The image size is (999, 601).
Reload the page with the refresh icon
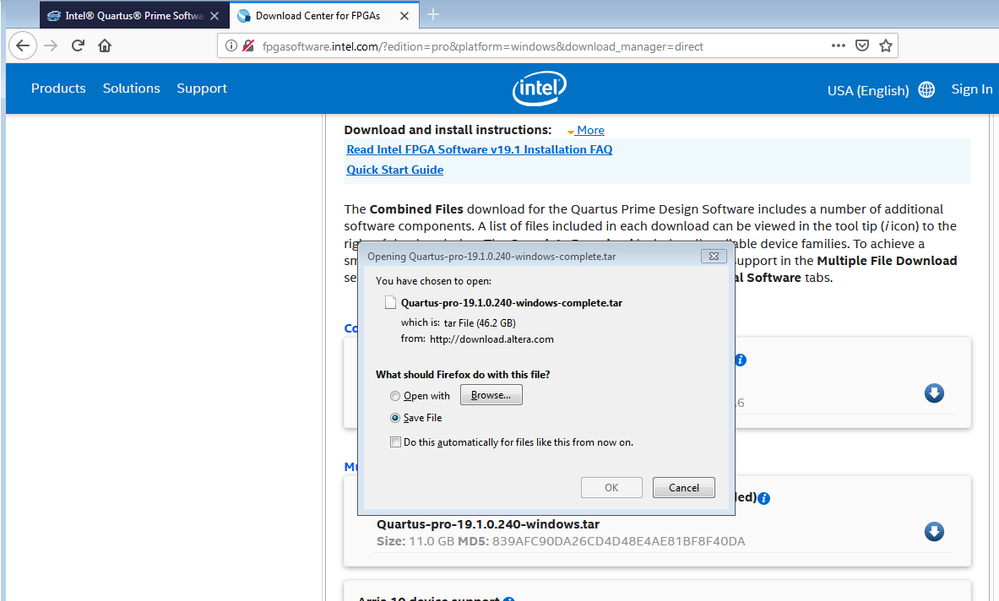78,46
